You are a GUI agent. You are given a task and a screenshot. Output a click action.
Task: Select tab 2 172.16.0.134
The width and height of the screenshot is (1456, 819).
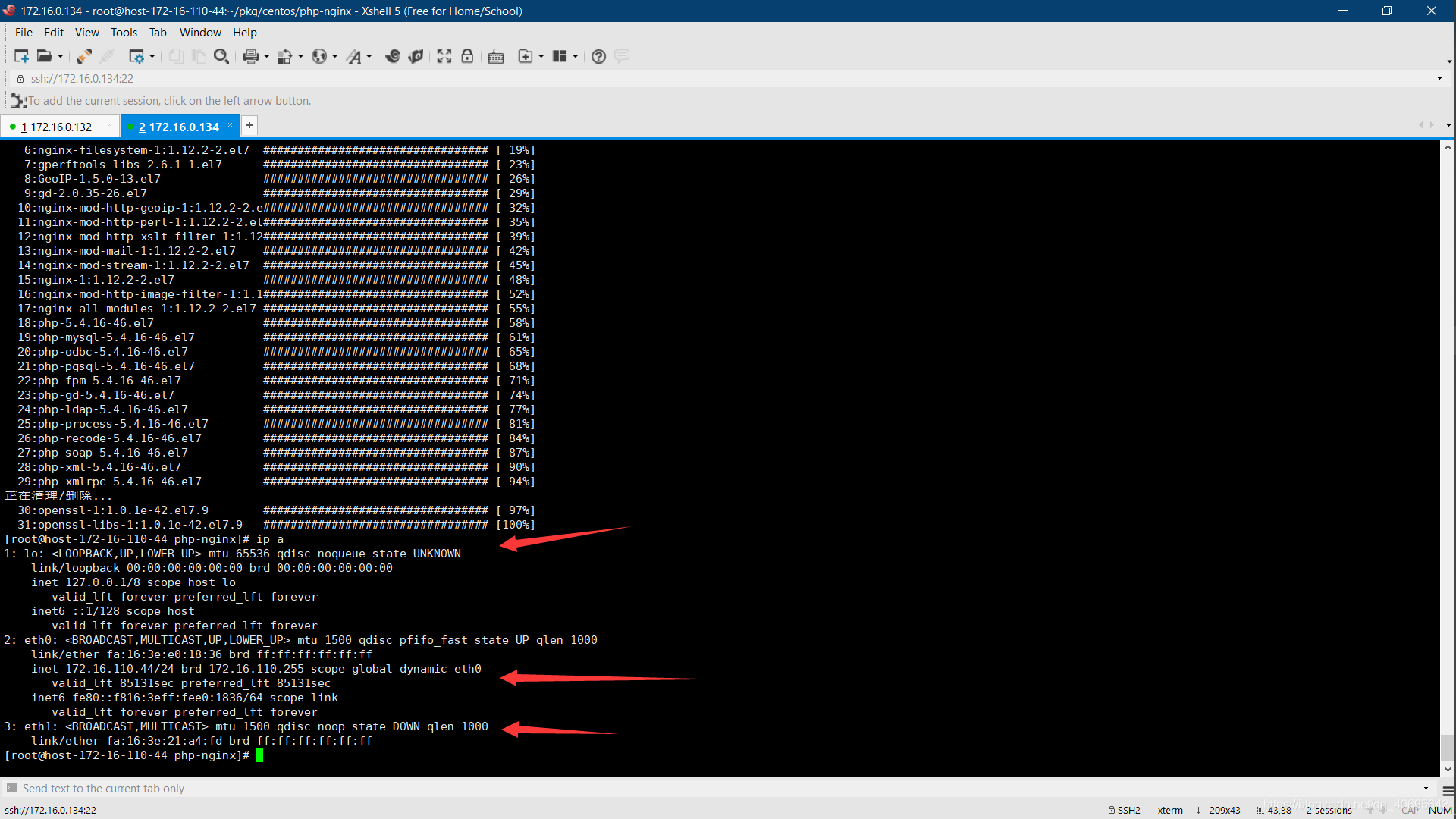coord(179,127)
